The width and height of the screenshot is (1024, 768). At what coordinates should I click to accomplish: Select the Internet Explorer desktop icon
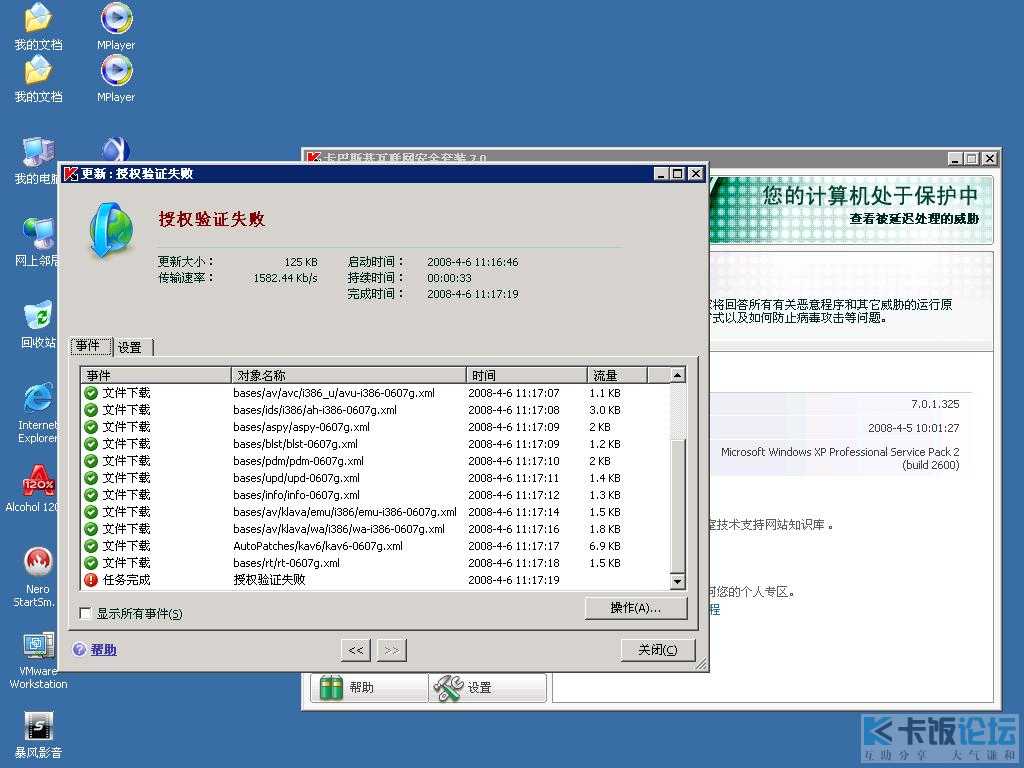(x=38, y=413)
